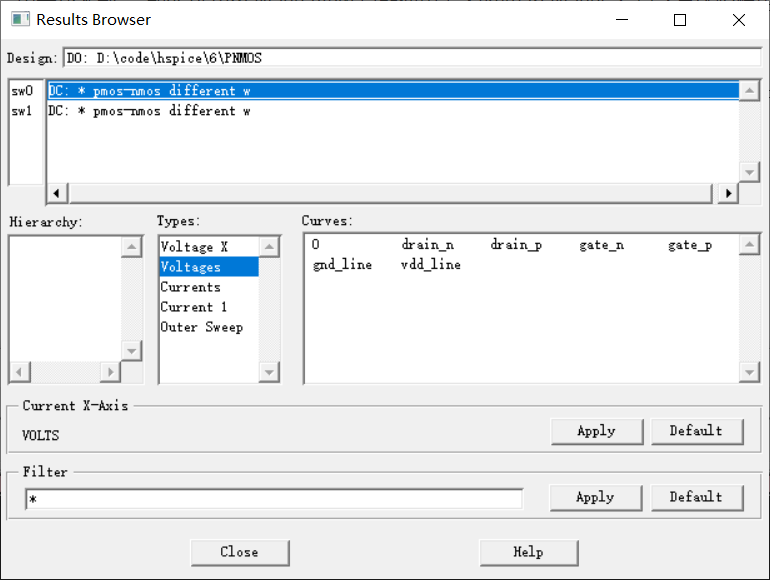Click the Filter text input field
The width and height of the screenshot is (770, 580).
point(274,499)
